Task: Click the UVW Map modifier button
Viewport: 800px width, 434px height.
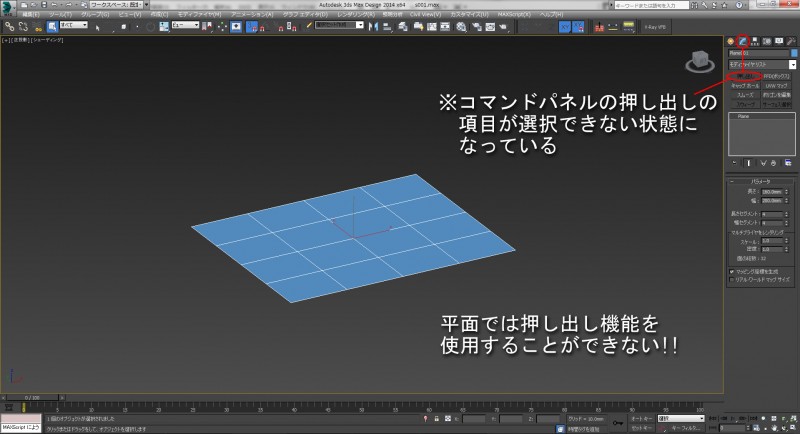Action: pyautogui.click(x=777, y=85)
